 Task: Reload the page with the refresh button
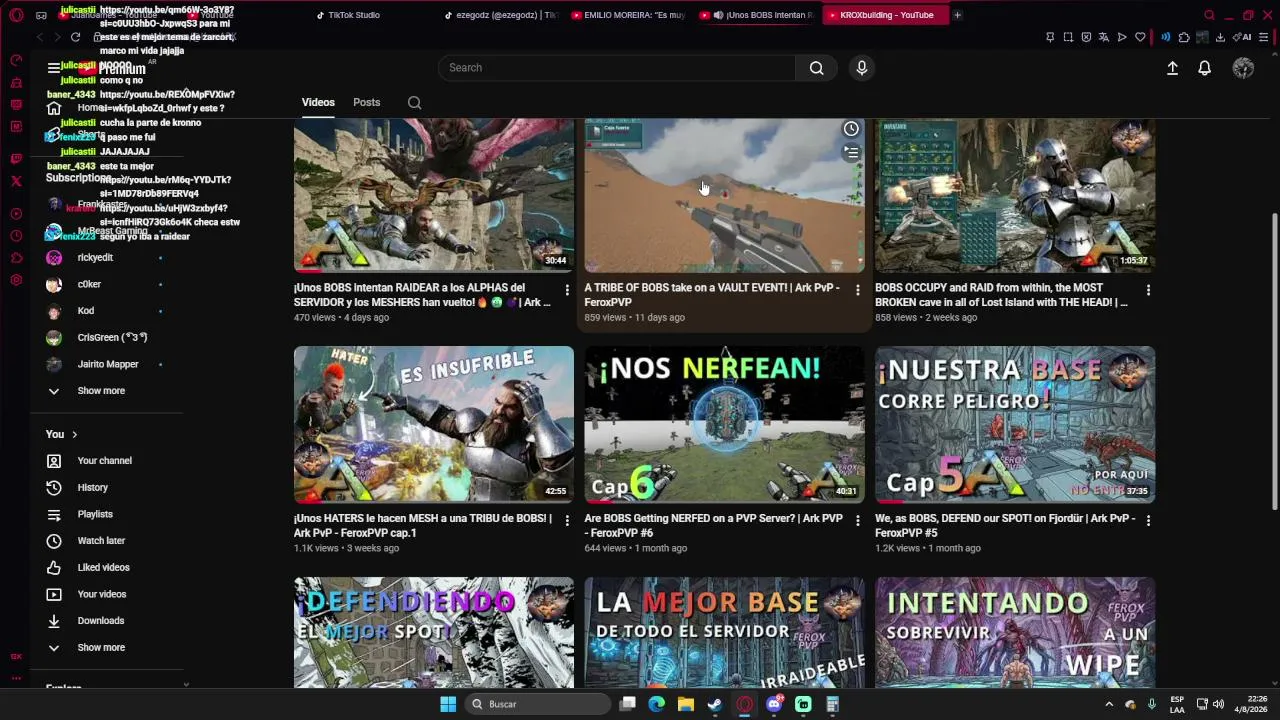(x=75, y=37)
